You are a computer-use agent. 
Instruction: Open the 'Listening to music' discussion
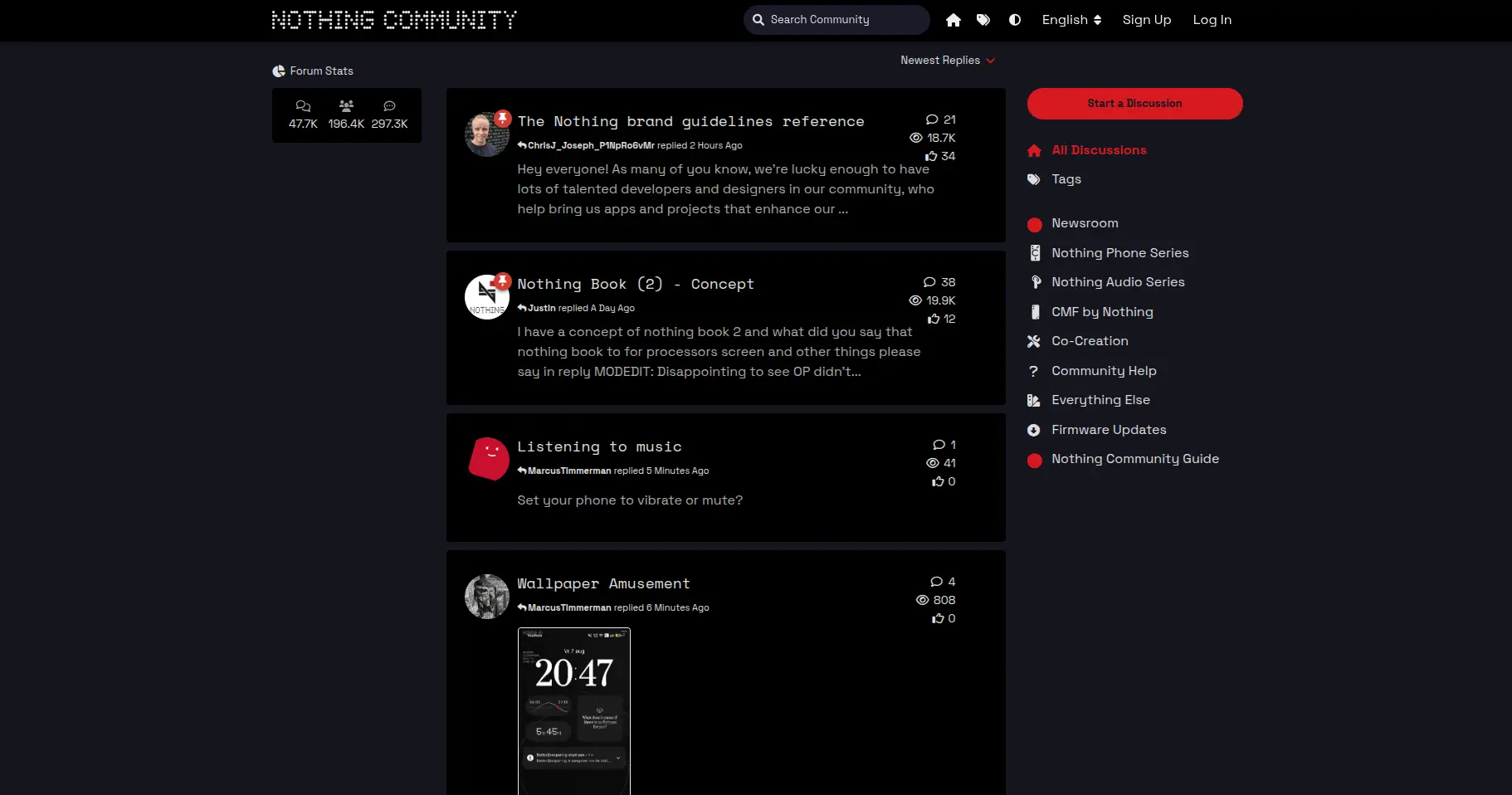click(x=599, y=447)
